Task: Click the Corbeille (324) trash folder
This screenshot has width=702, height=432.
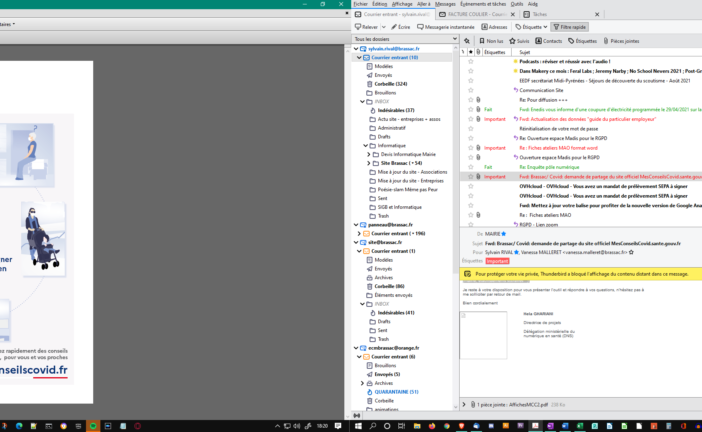Action: (388, 84)
